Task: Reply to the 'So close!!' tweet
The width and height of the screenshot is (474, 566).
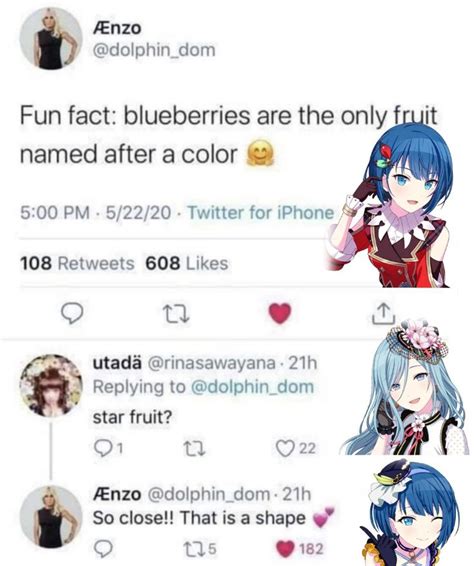Action: (103, 548)
